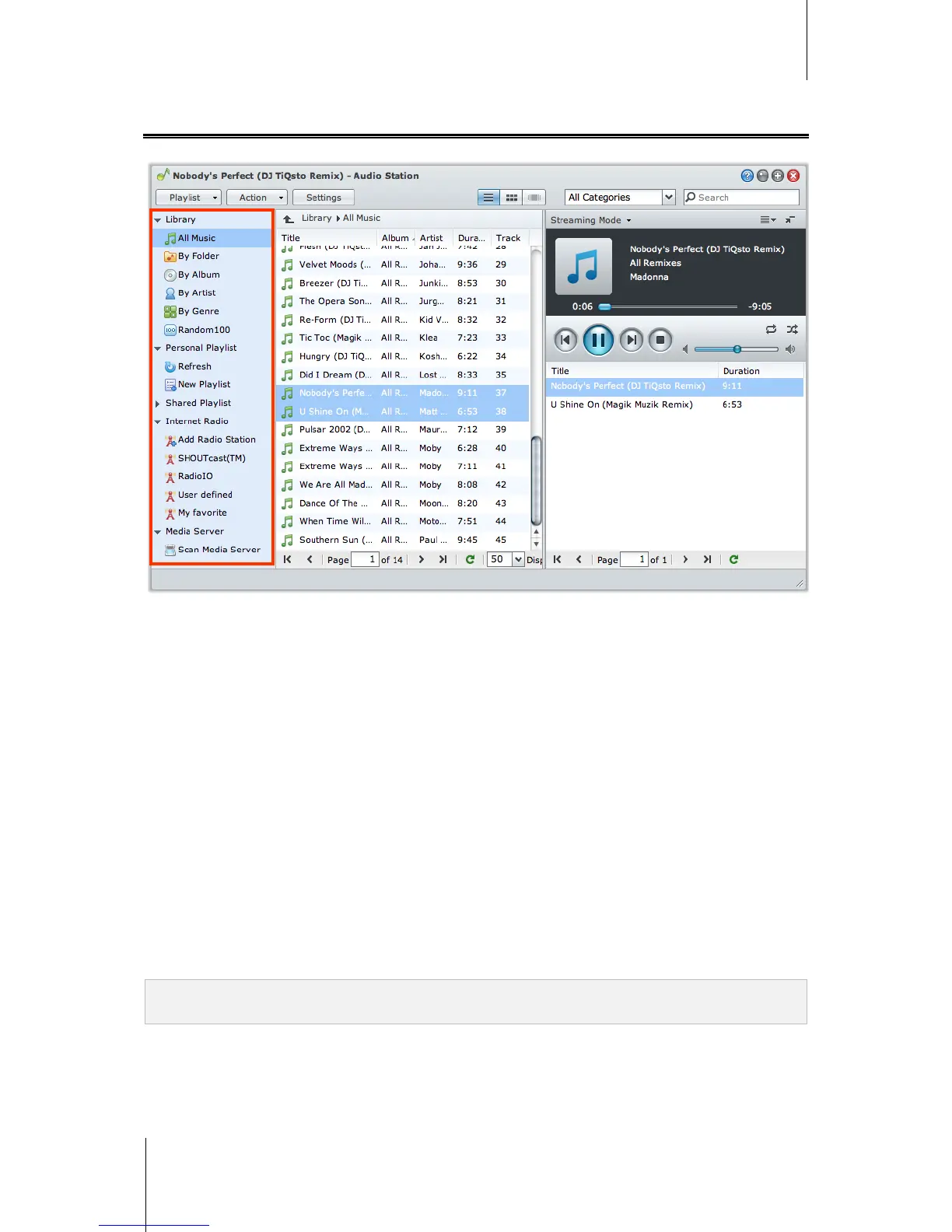Open the items-per-page 50 dropdown

pyautogui.click(x=506, y=559)
